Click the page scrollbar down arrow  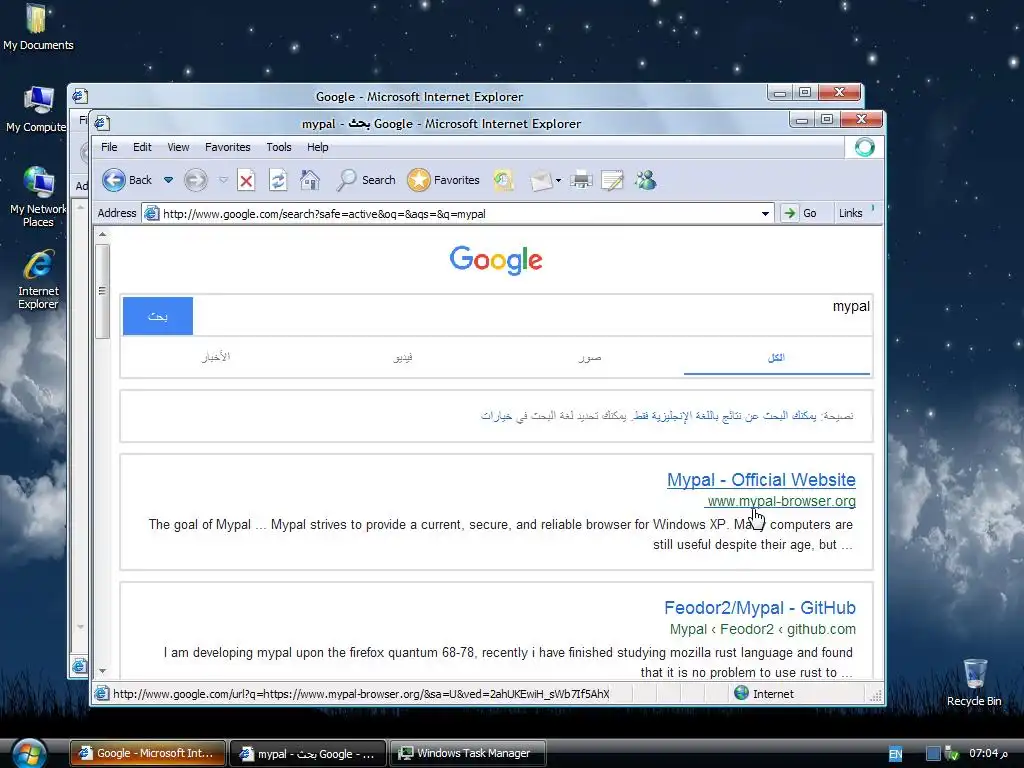[103, 671]
